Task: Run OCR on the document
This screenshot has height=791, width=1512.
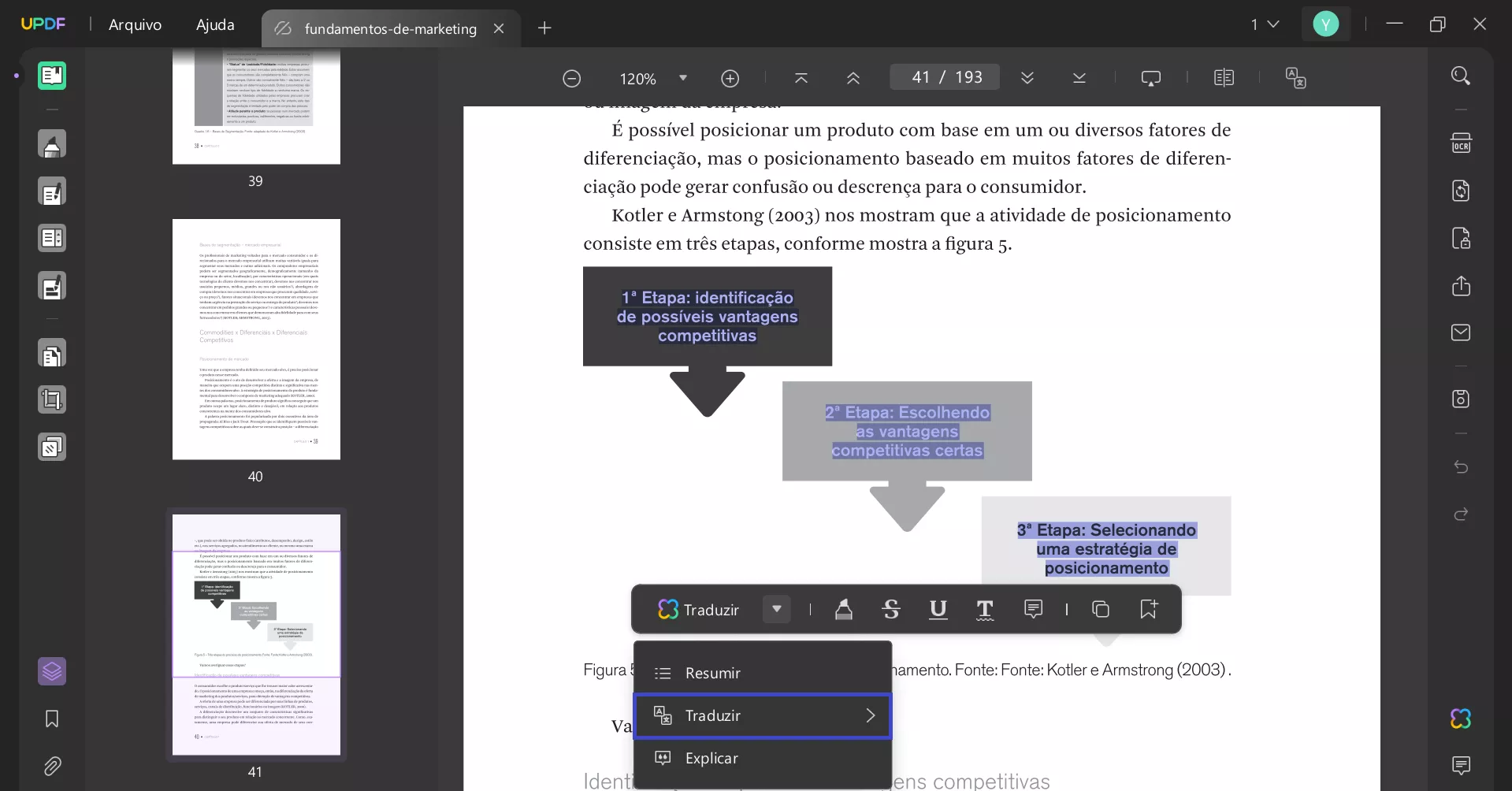Action: point(1462,143)
